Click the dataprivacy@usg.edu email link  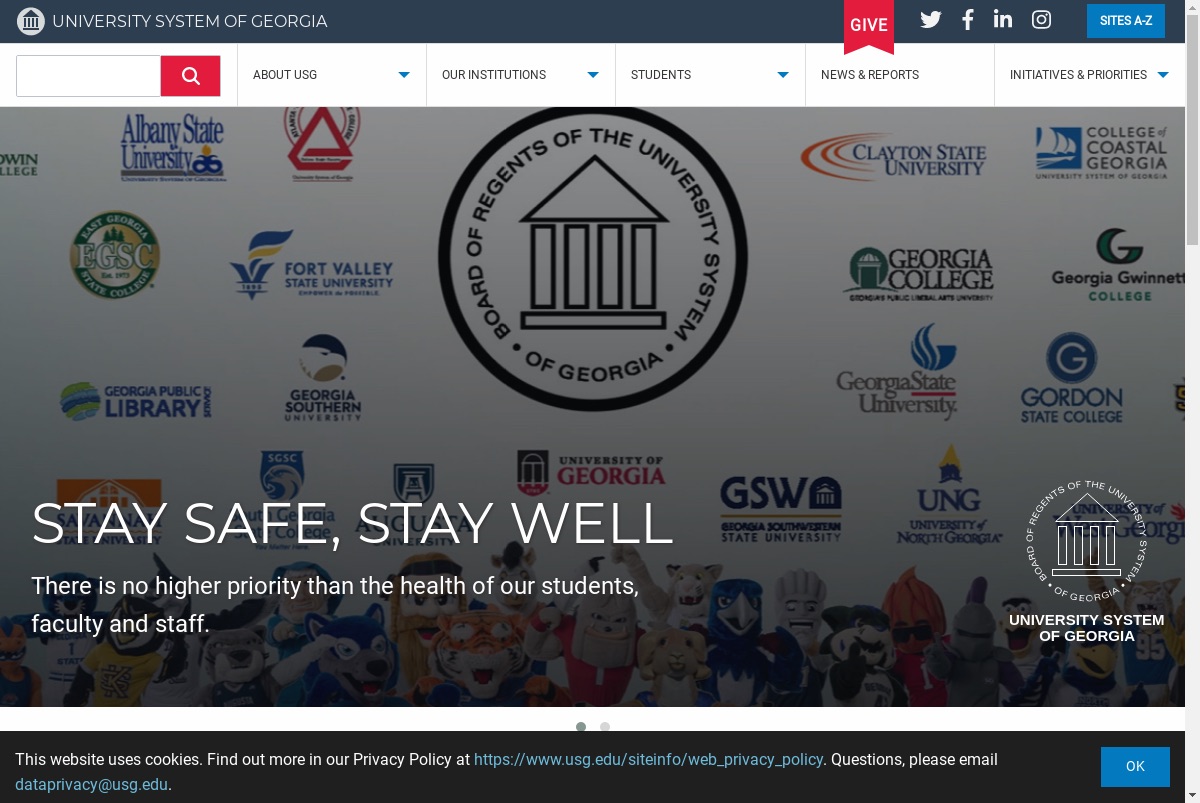click(x=91, y=785)
